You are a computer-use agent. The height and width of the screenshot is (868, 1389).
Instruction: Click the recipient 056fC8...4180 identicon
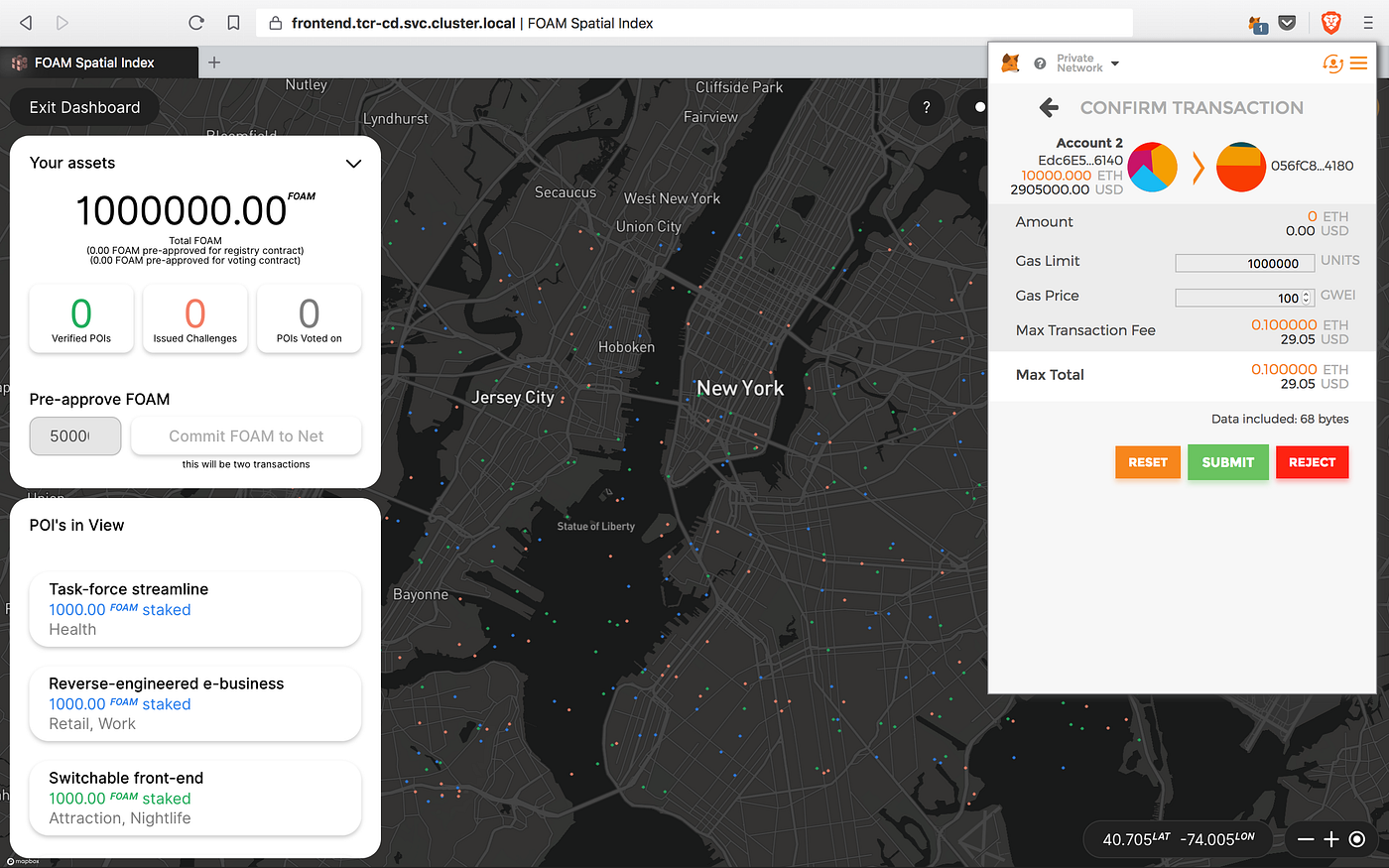point(1241,167)
